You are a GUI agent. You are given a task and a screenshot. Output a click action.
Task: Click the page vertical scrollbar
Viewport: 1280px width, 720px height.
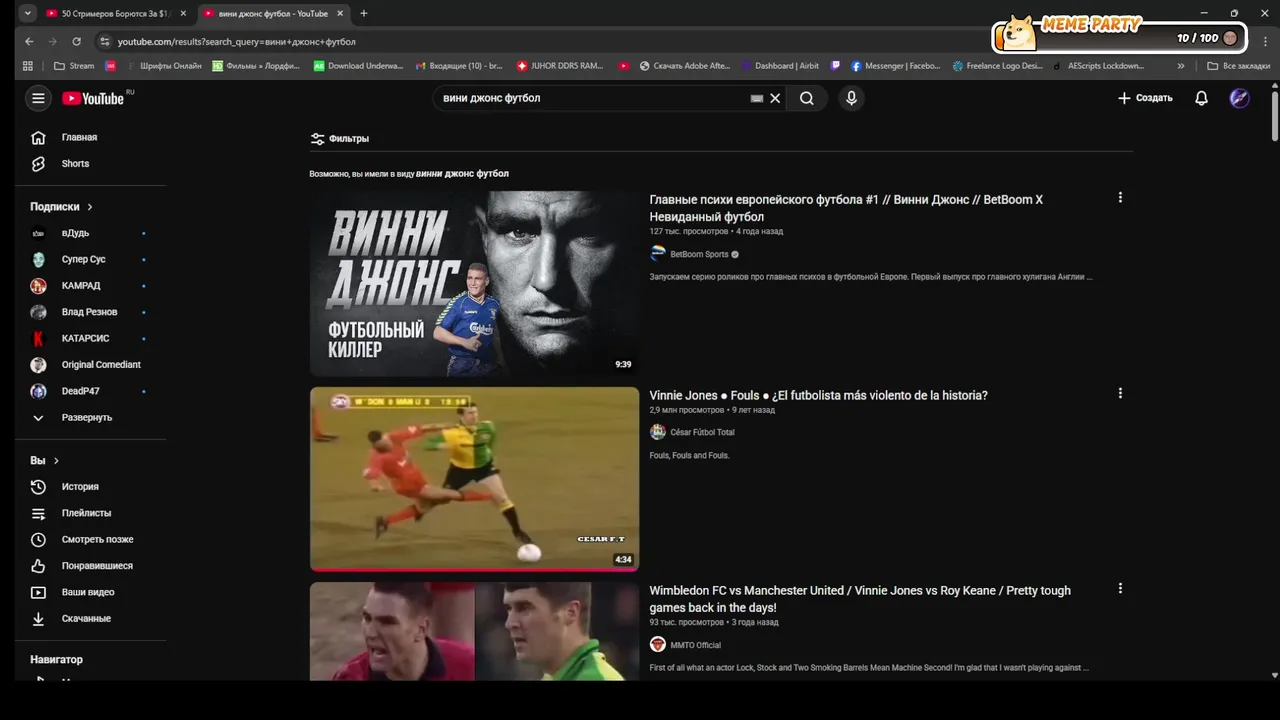tap(1274, 118)
